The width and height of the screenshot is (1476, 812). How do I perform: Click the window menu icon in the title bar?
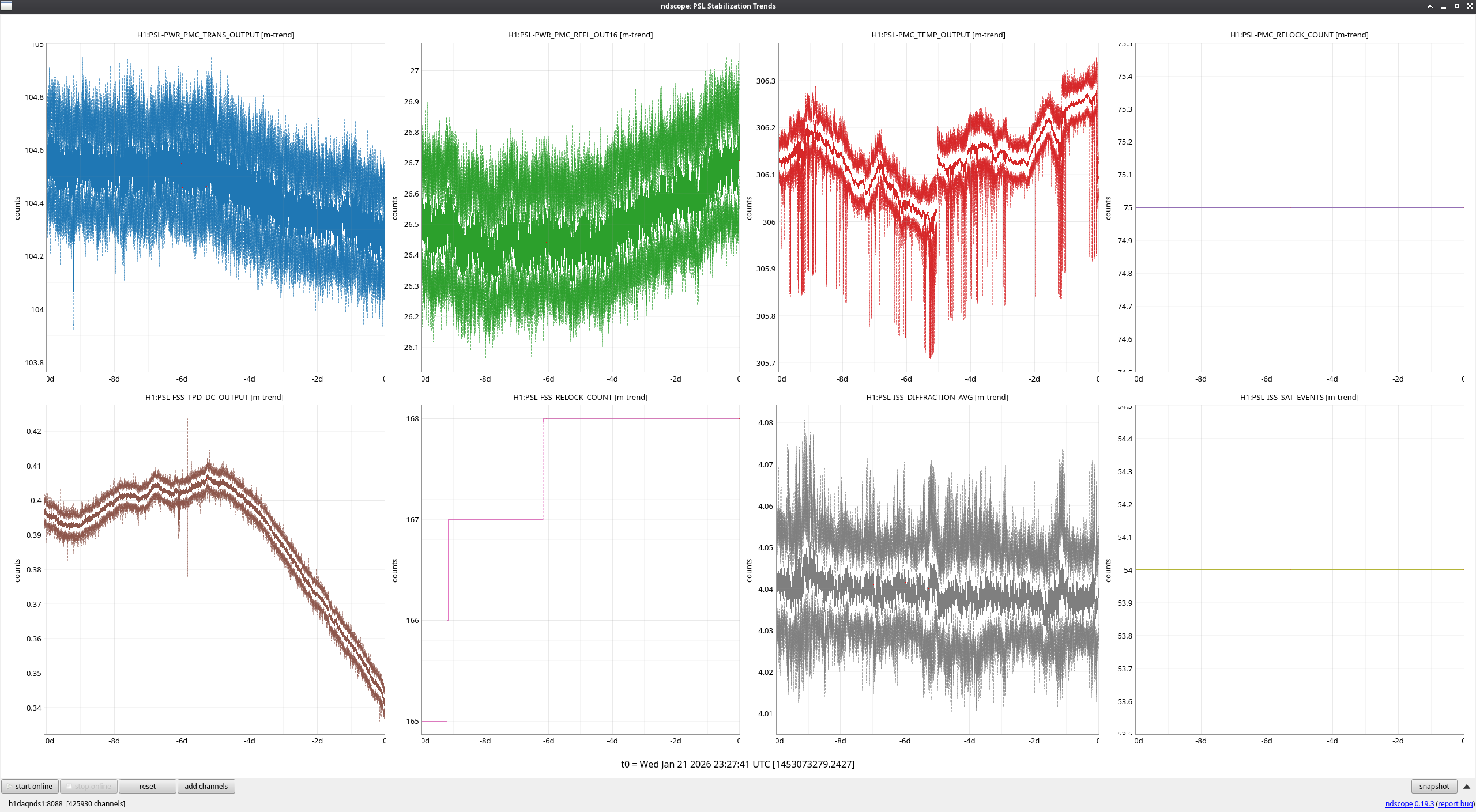coord(6,6)
